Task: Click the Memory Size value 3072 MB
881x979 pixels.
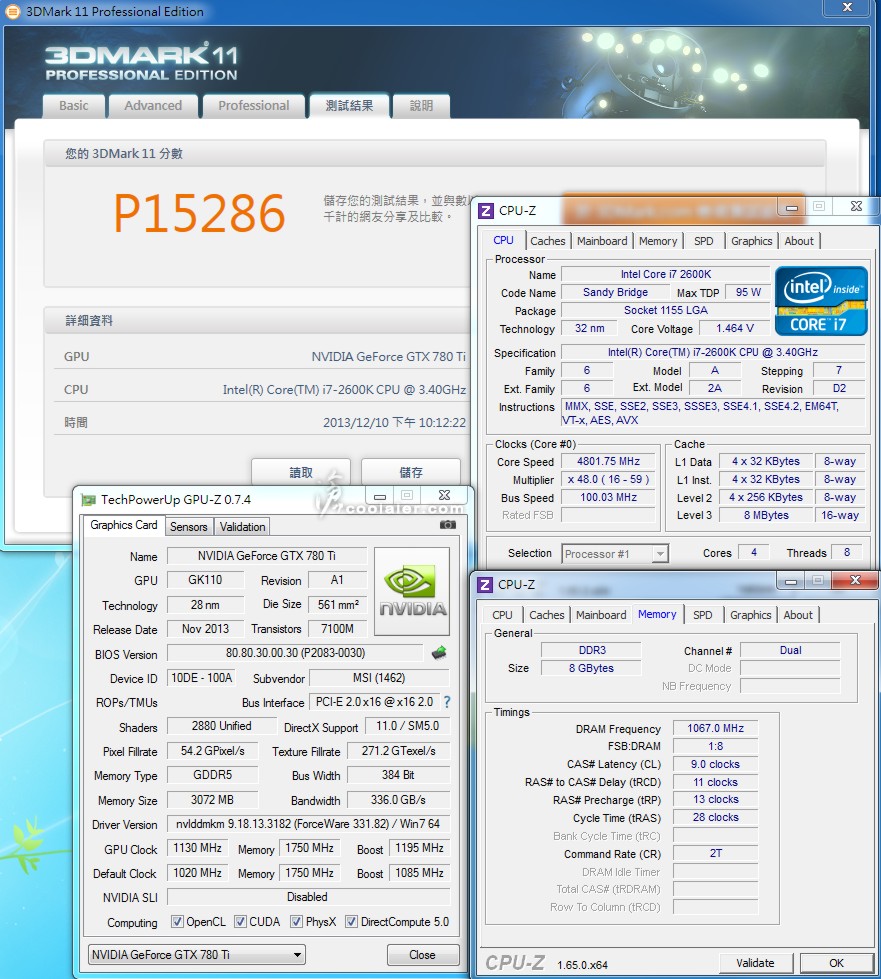Action: (212, 800)
